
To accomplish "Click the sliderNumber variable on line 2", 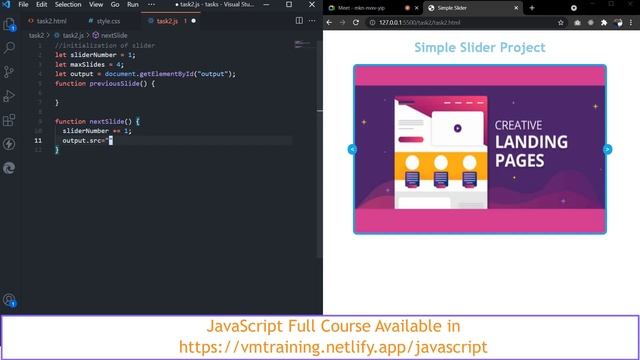I will pos(93,55).
